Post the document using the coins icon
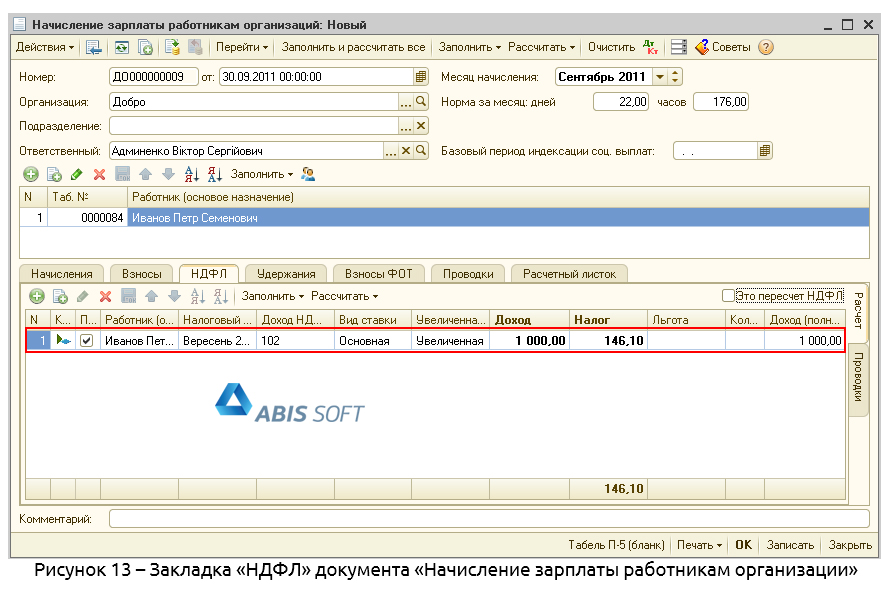This screenshot has width=884, height=596. pos(173,47)
